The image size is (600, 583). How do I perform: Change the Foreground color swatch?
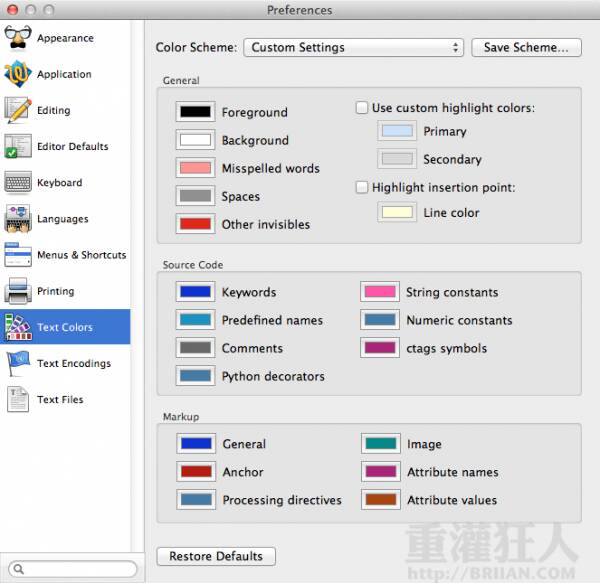coord(195,112)
